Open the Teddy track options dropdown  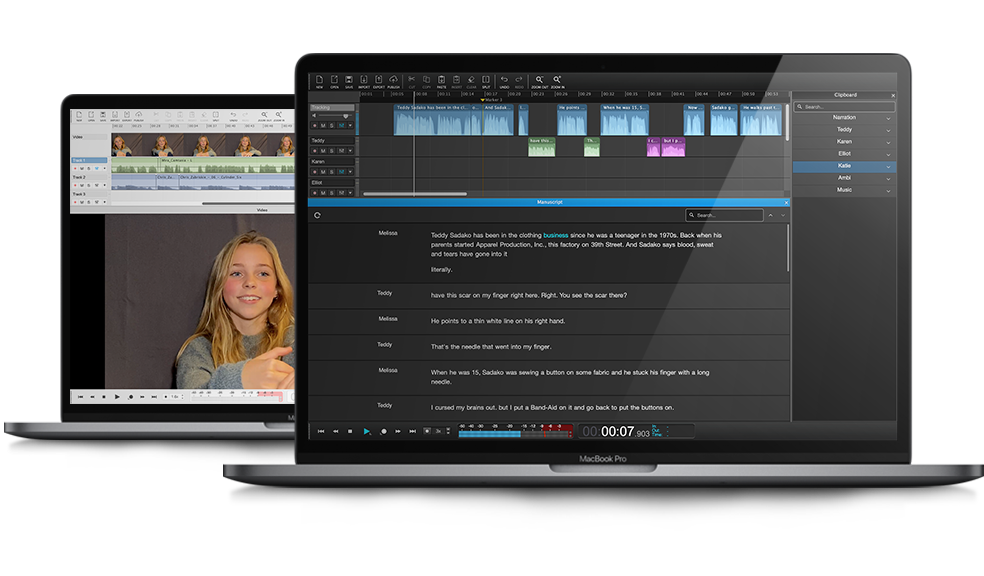point(350,151)
